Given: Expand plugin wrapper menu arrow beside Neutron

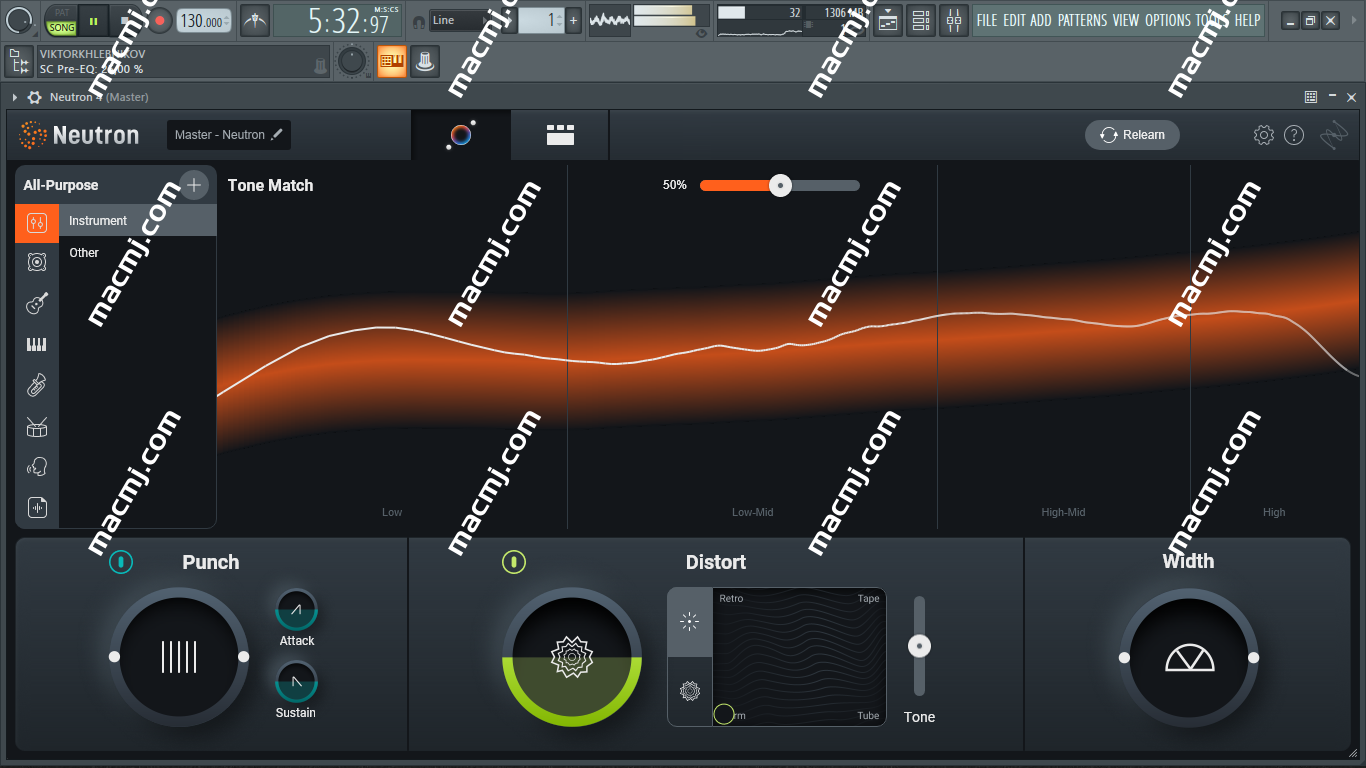Looking at the screenshot, I should point(15,97).
